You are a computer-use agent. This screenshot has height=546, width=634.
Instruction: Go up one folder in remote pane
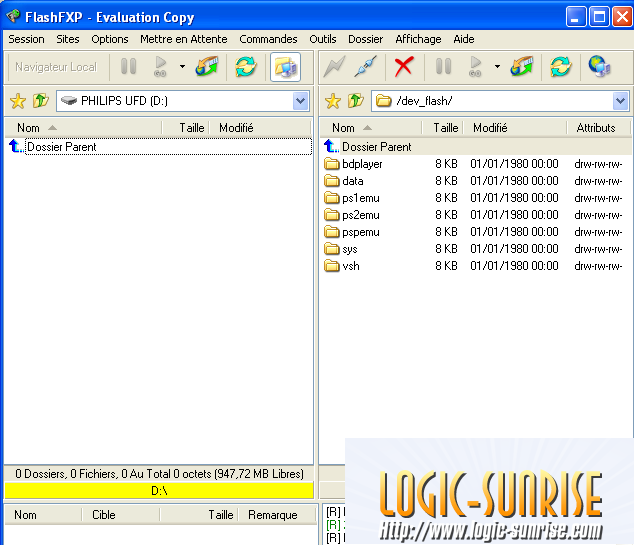pyautogui.click(x=356, y=101)
